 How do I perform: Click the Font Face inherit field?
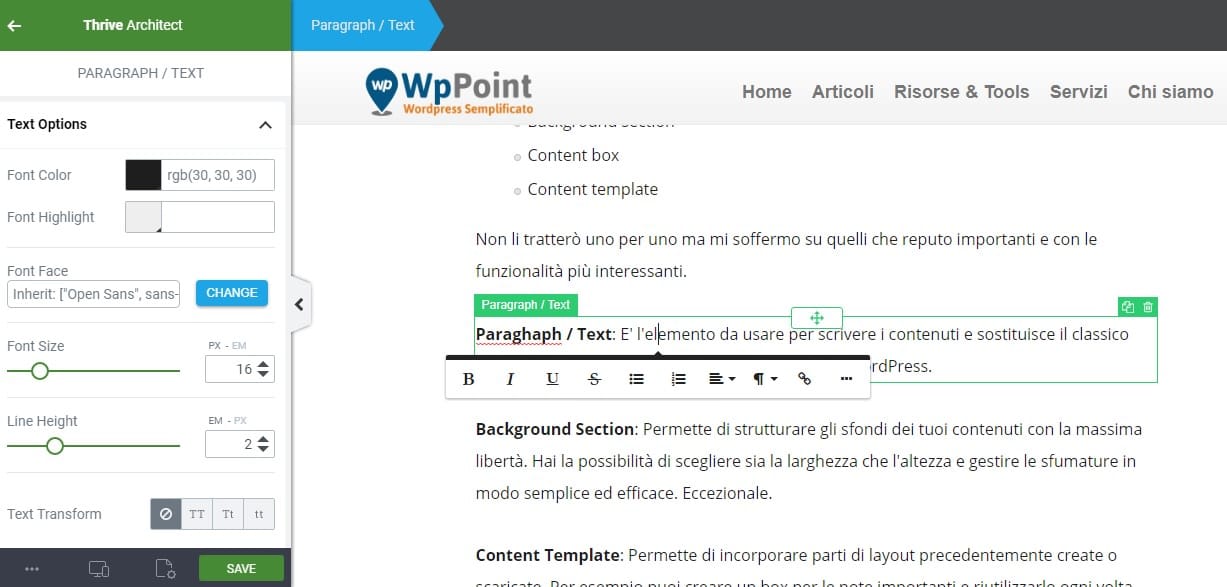point(93,293)
